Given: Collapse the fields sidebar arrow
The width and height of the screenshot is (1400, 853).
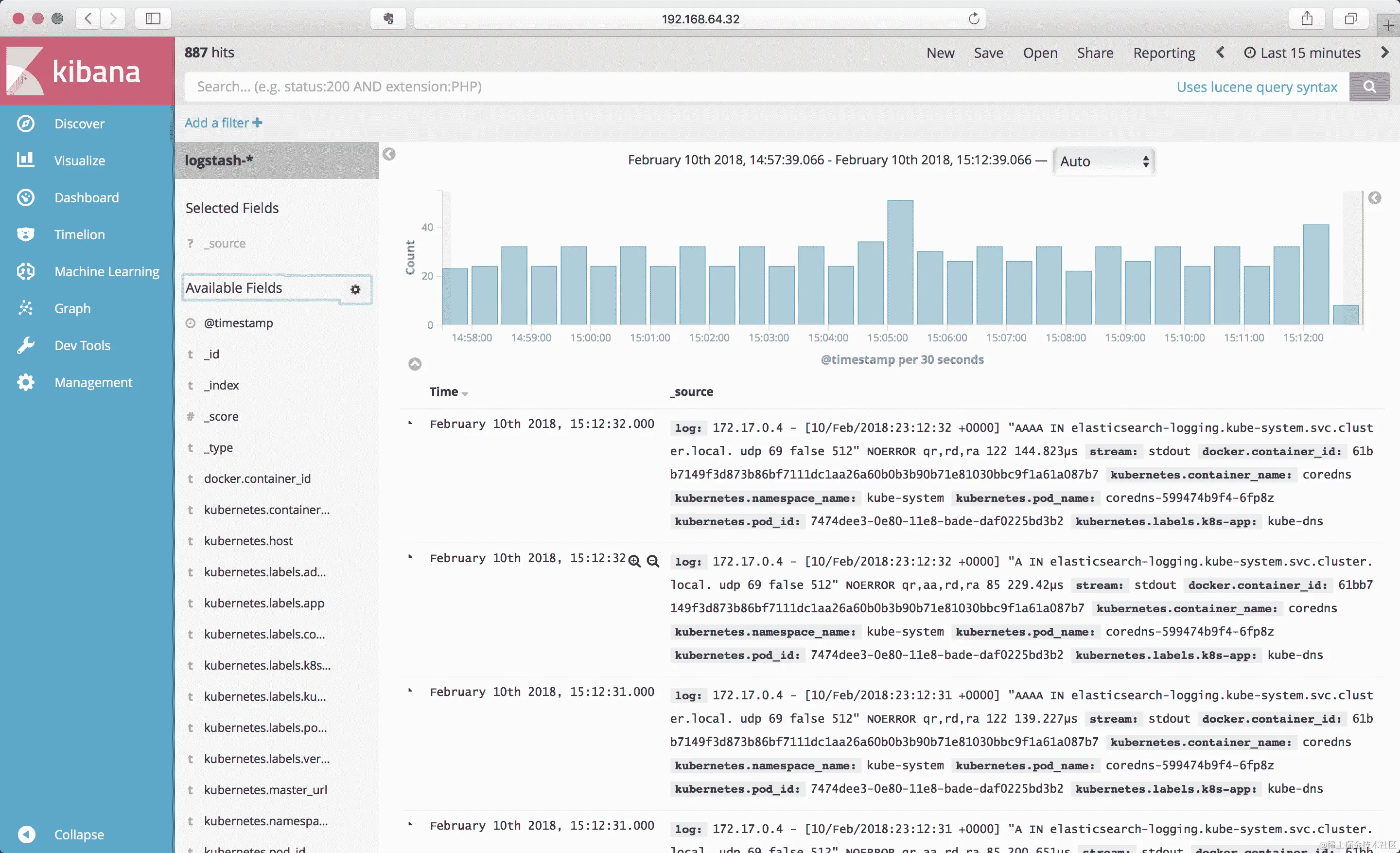Looking at the screenshot, I should pyautogui.click(x=388, y=154).
